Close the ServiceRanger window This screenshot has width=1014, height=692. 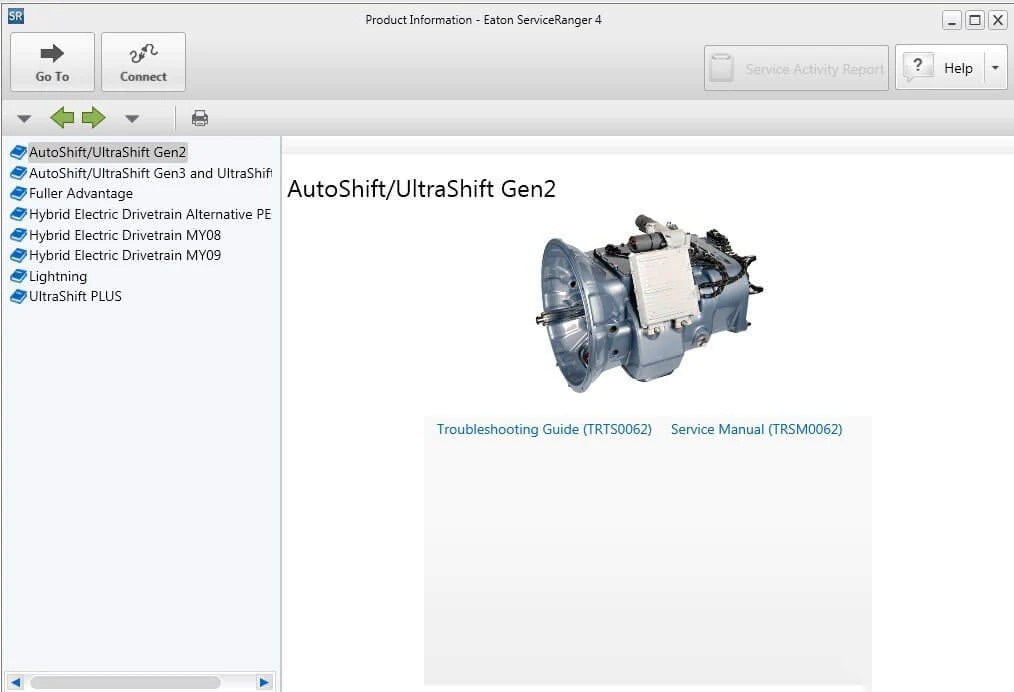tap(998, 20)
